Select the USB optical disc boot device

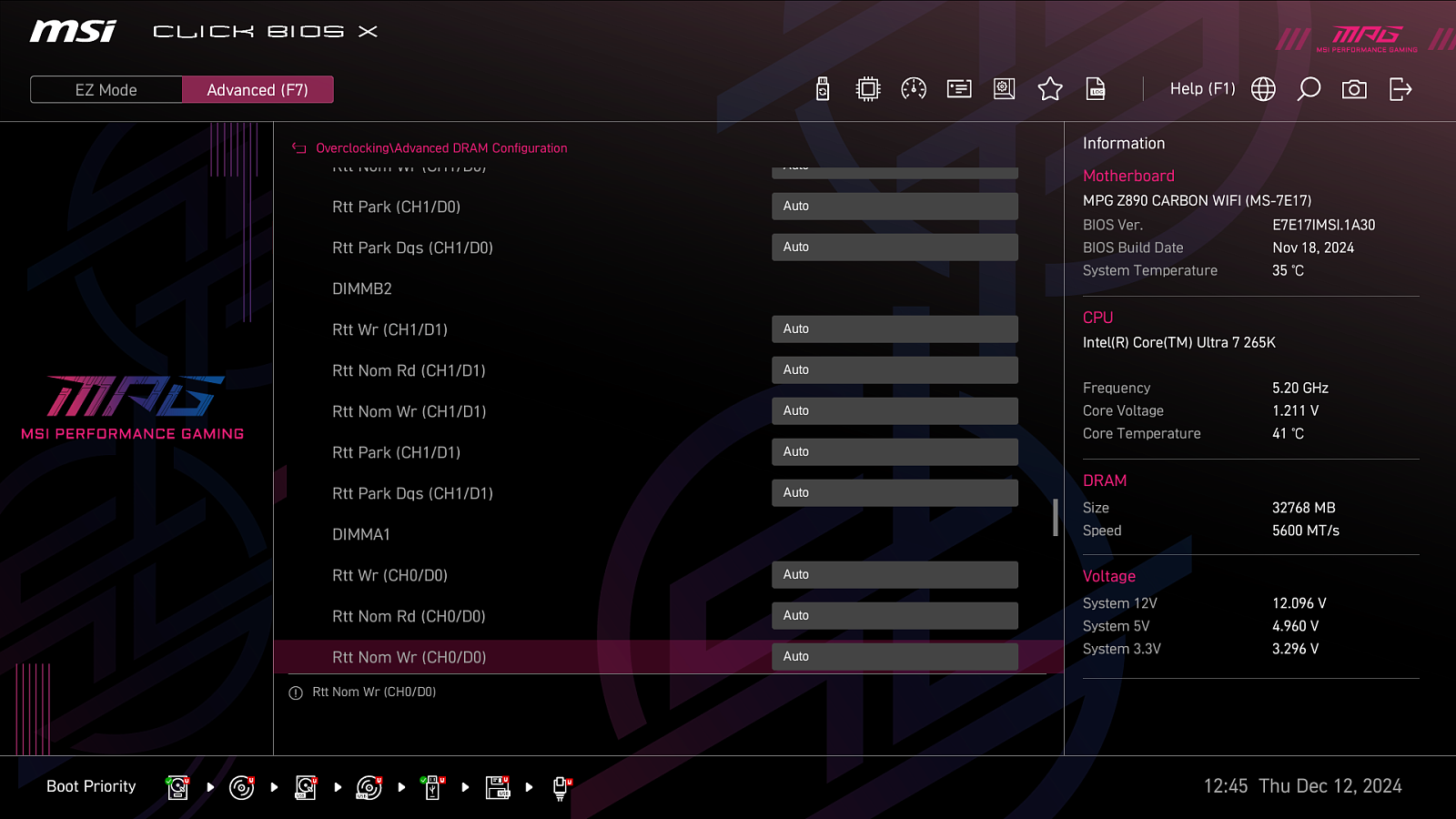tap(369, 787)
